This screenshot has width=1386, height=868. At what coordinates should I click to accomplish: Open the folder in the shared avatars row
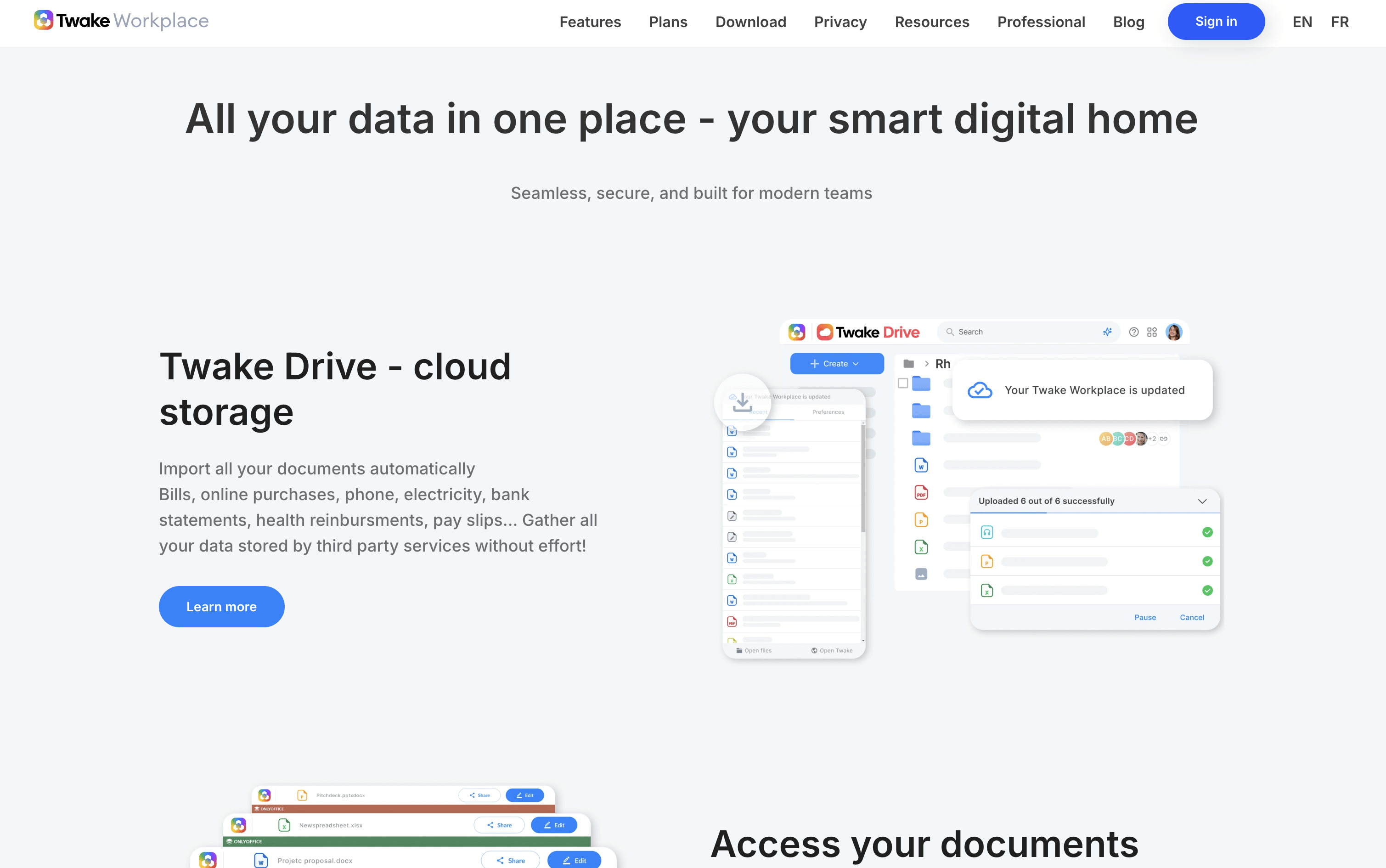(x=921, y=438)
